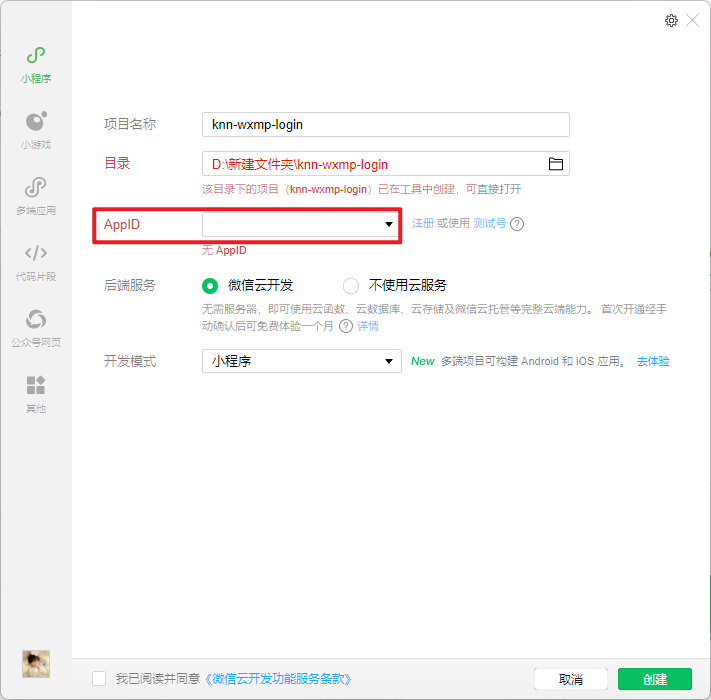Viewport: 711px width, 700px height.
Task: Click help icon before 详情 link
Action: [346, 326]
